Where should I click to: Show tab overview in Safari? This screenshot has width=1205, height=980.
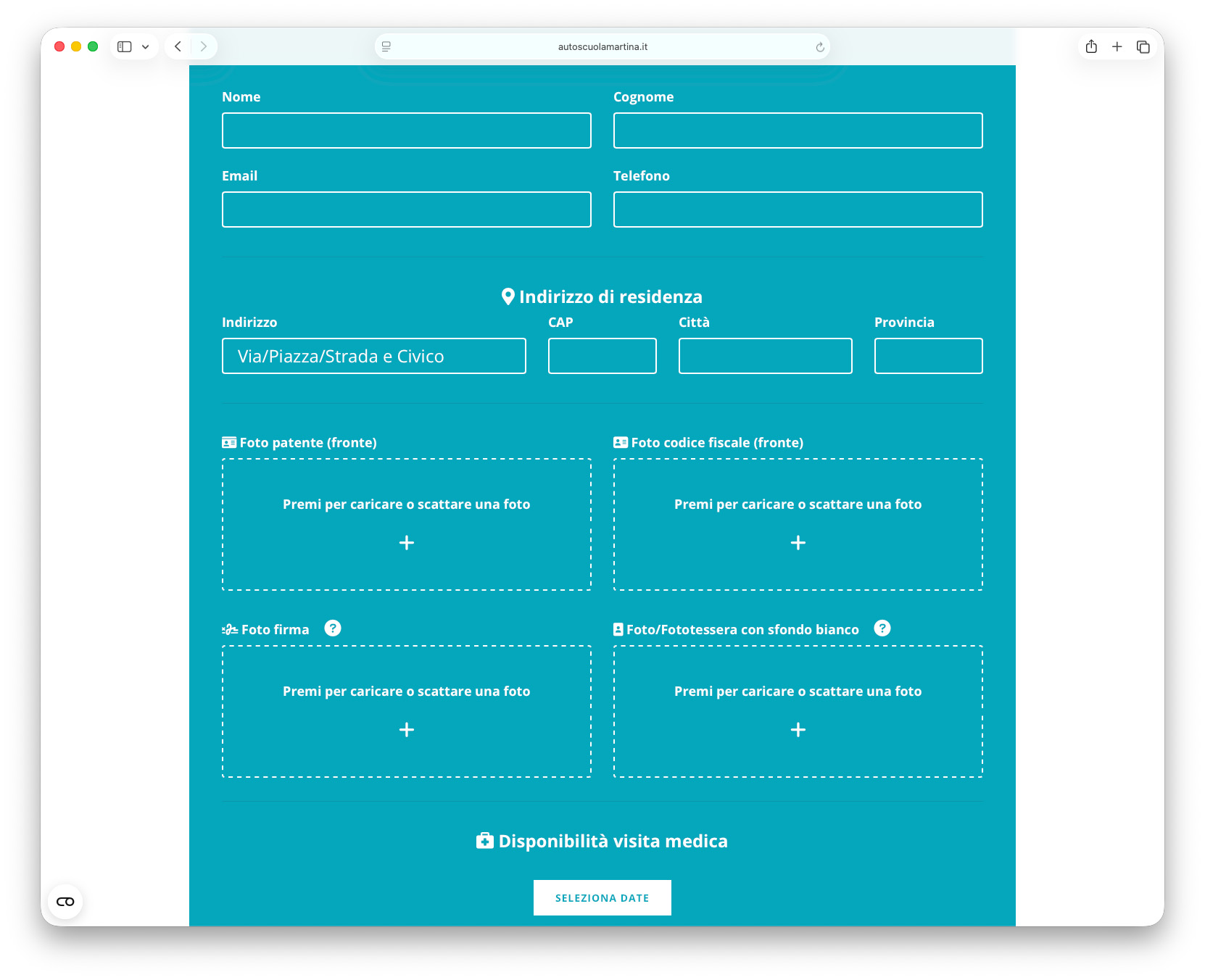[x=1143, y=47]
